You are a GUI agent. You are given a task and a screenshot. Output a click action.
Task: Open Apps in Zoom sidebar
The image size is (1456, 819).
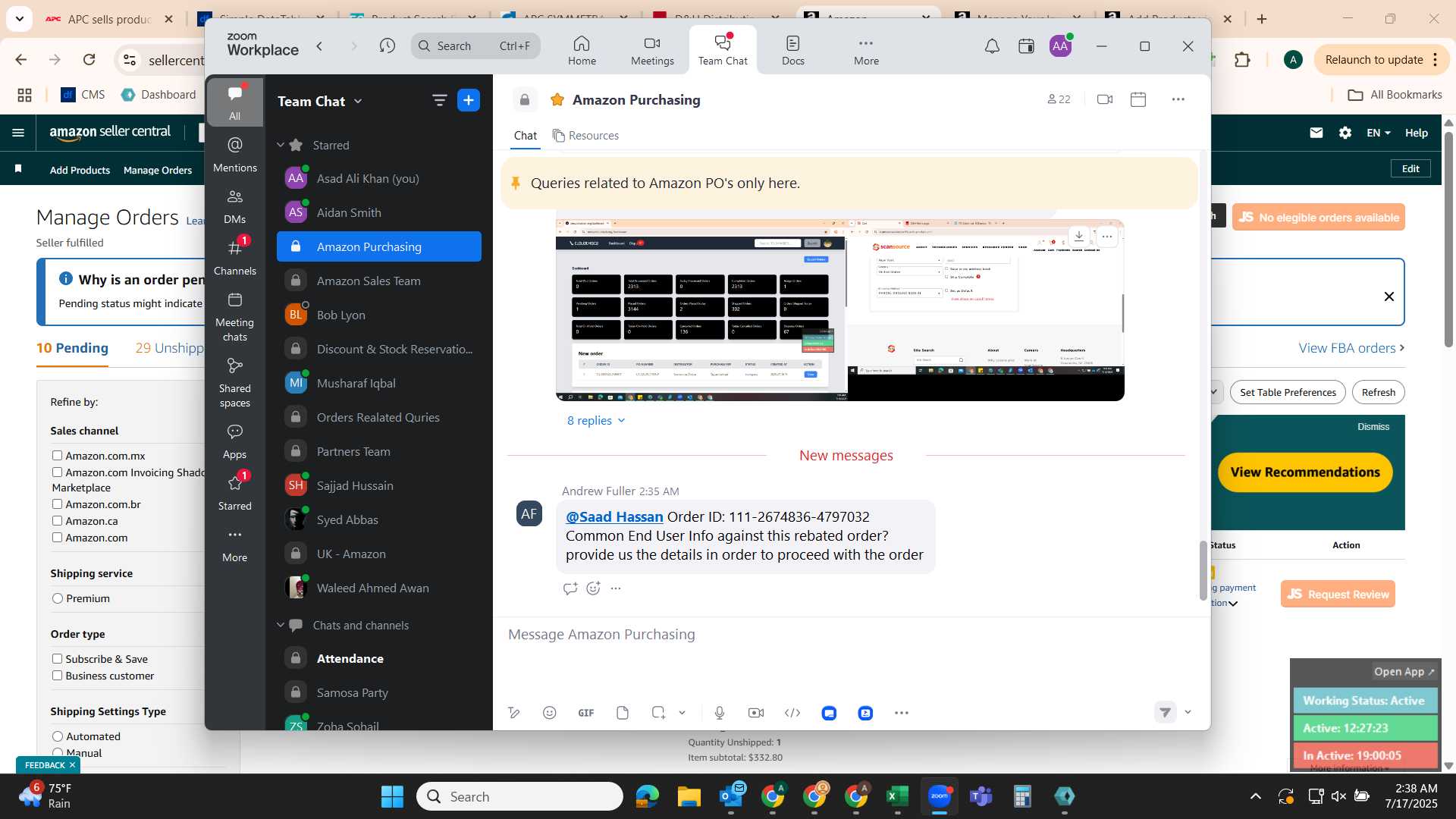(x=235, y=441)
